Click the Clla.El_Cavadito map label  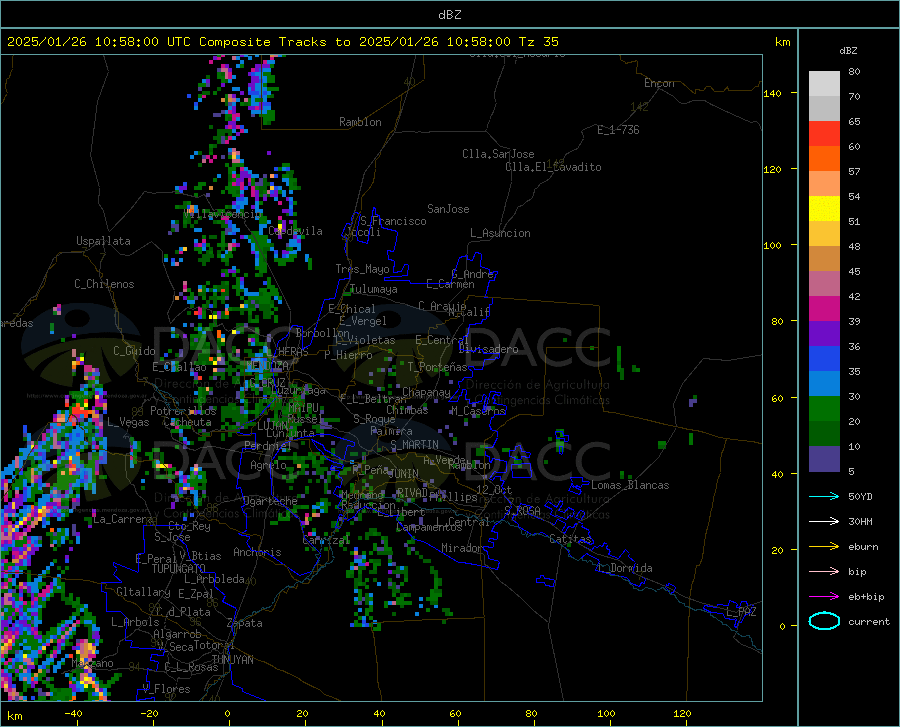(553, 167)
